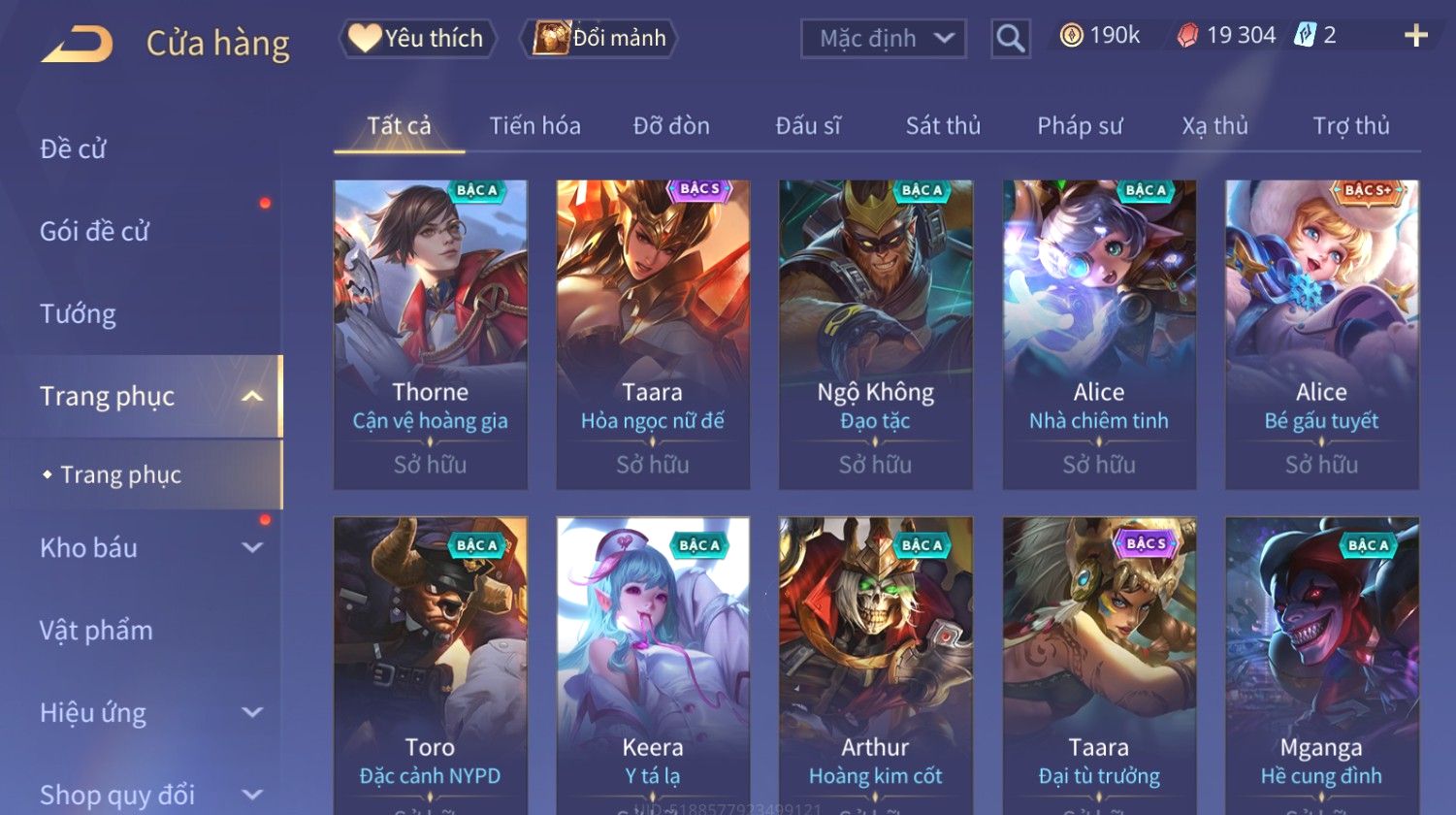
Task: Open Đổi mảnh chest exchange
Action: tap(599, 38)
